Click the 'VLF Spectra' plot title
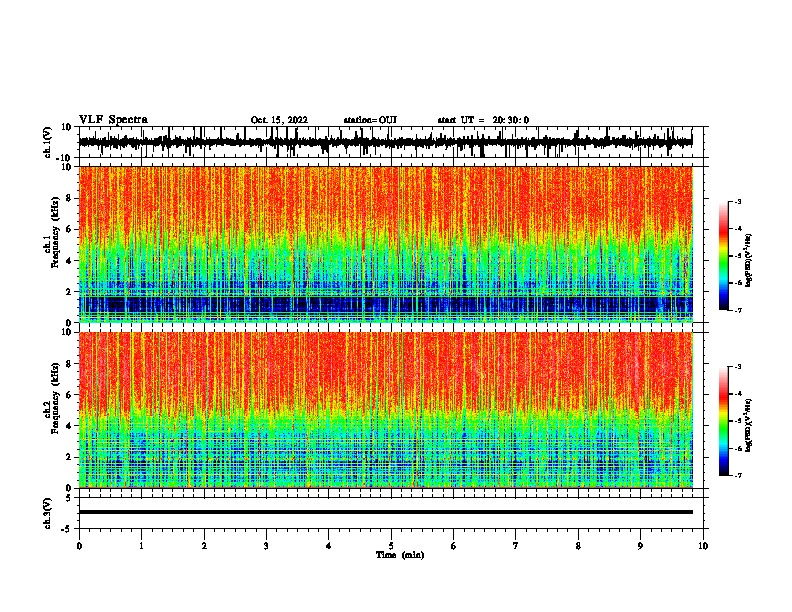Screen dimensions: 792x612 (x=113, y=120)
